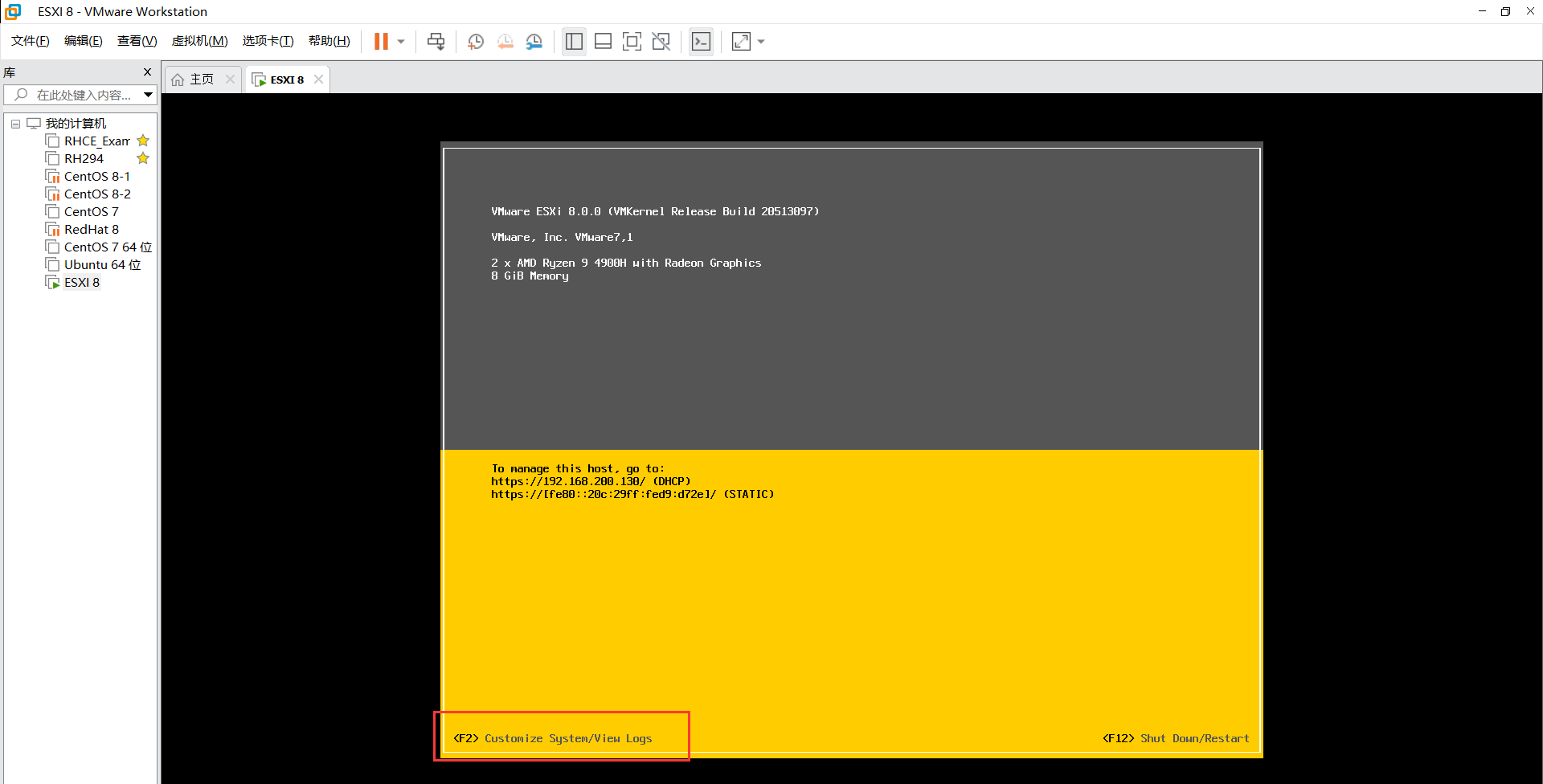Select the RH294 virtual machine
This screenshot has width=1543, height=784.
coord(84,159)
